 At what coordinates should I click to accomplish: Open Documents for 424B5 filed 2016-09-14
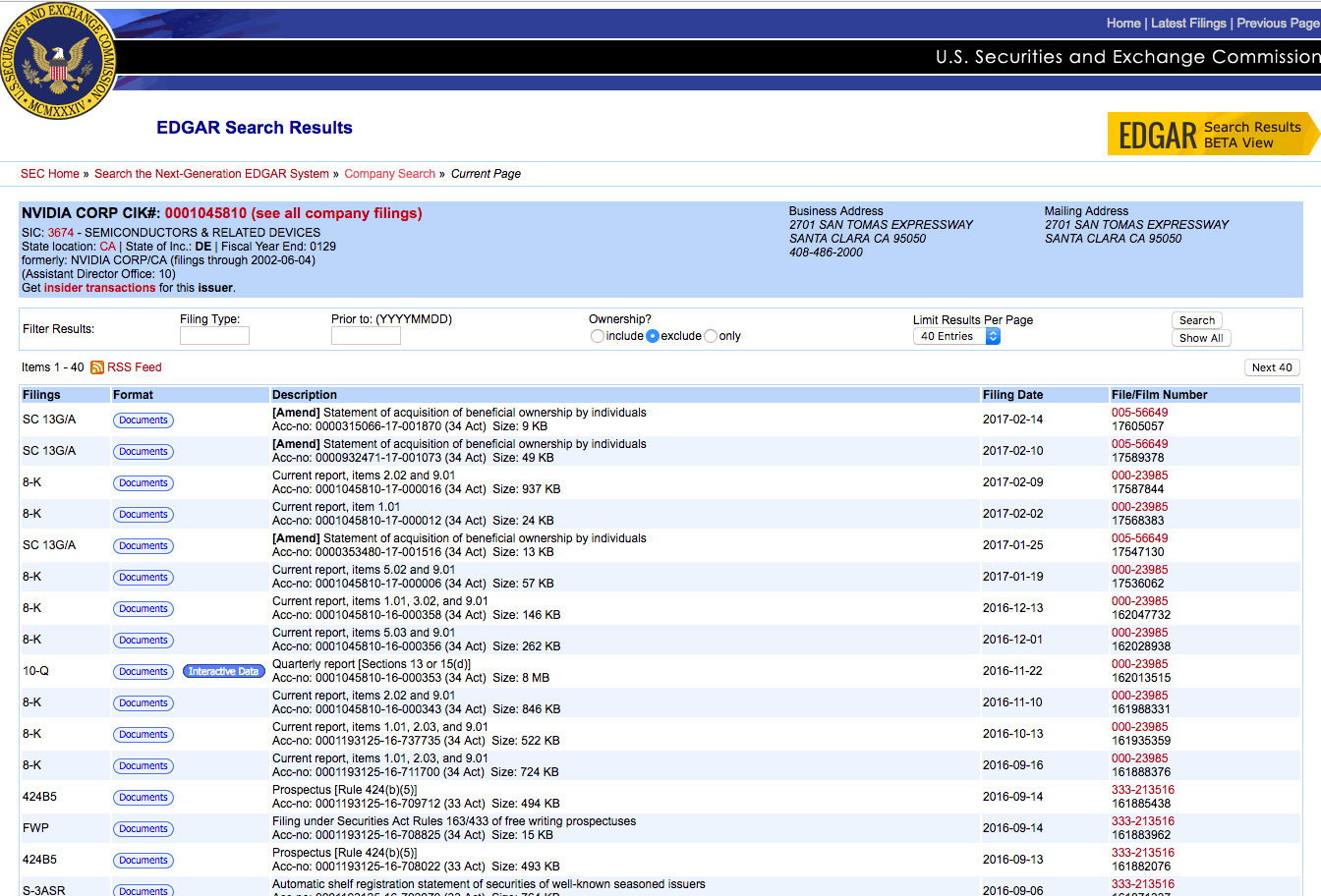click(144, 798)
